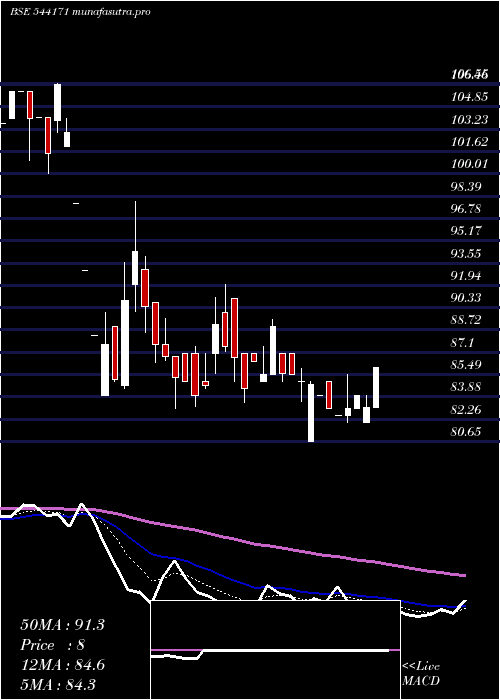Click the 80.65 price axis label
Image resolution: width=500 pixels, height=700 pixels.
[467, 432]
